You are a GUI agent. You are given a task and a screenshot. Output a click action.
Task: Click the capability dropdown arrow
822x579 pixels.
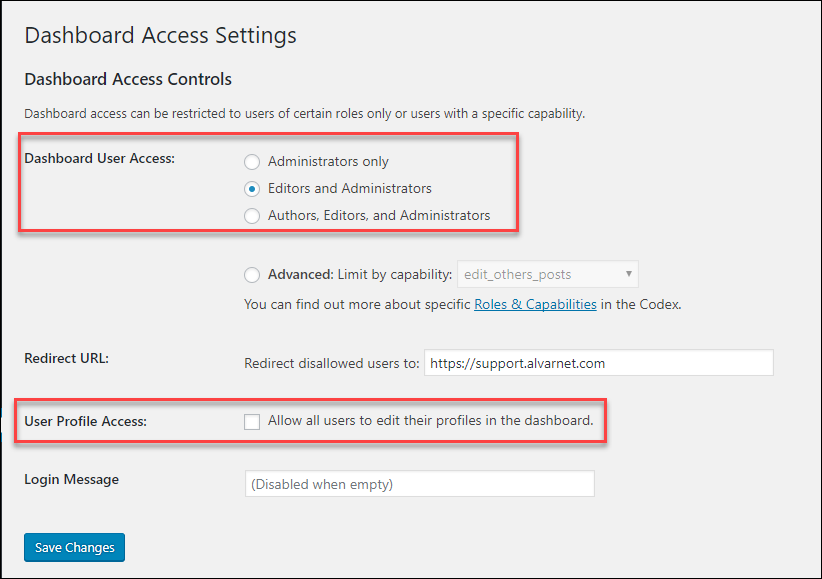[629, 274]
